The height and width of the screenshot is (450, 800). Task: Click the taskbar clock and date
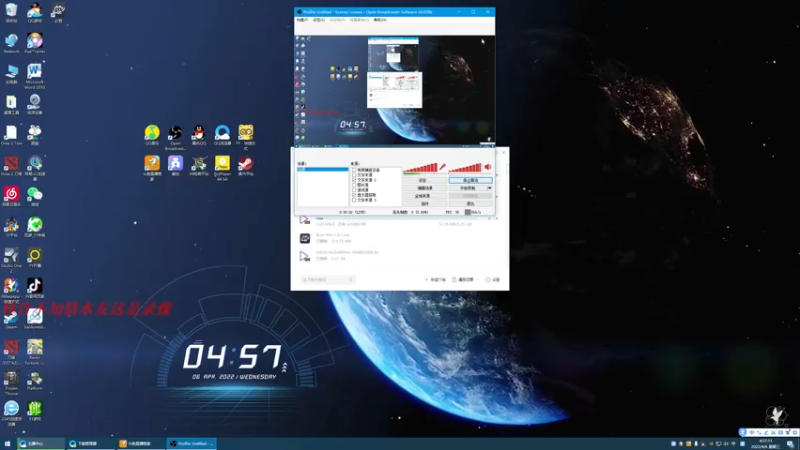pos(765,443)
